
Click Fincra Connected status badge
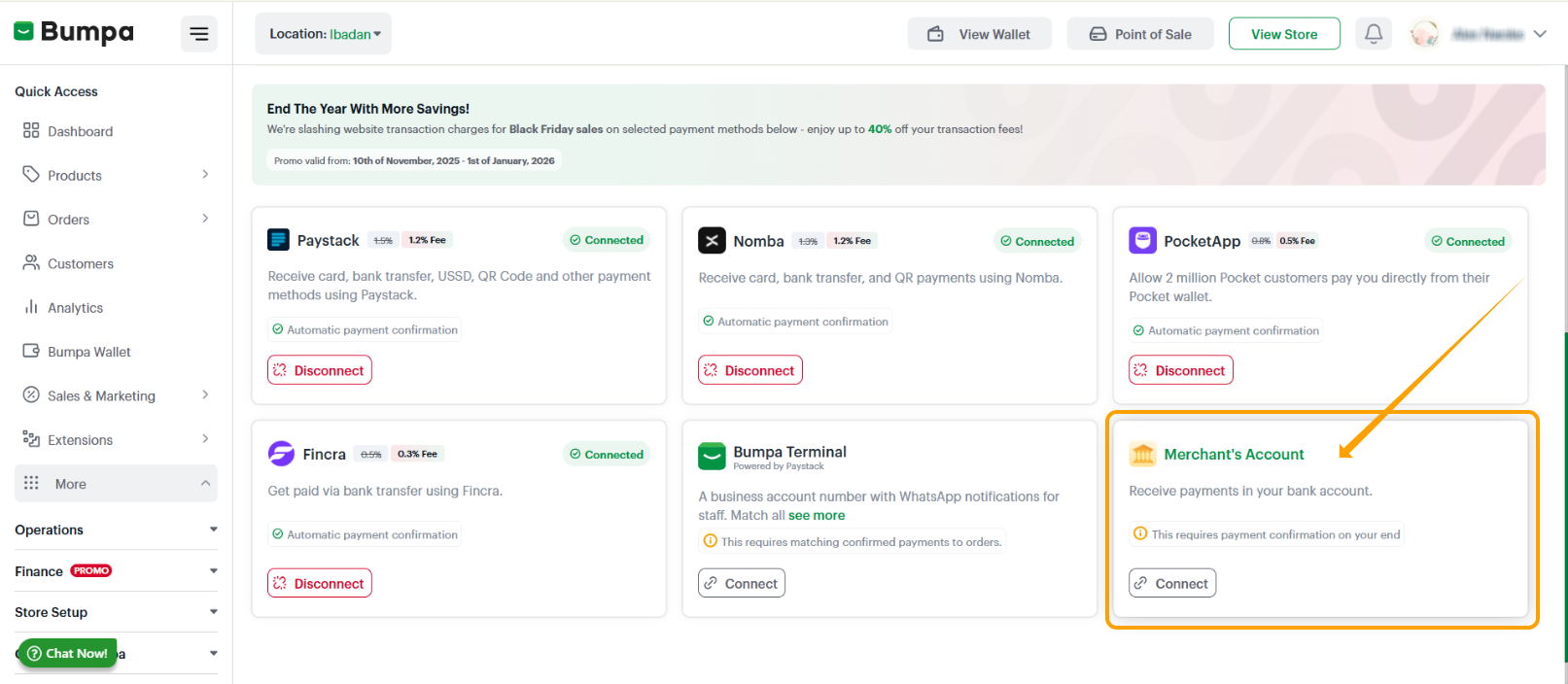607,454
